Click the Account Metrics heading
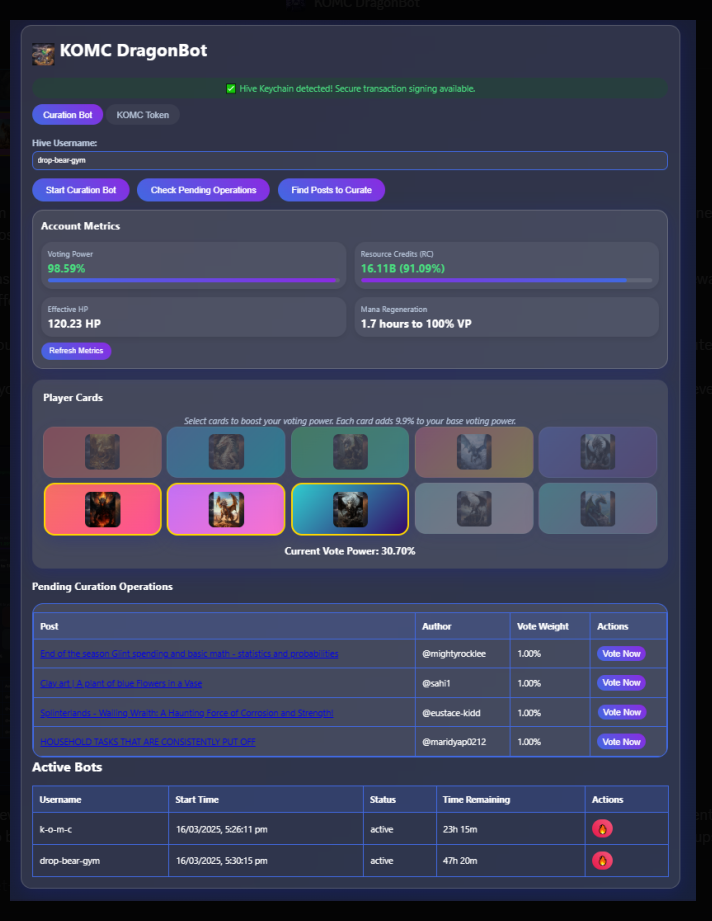This screenshot has width=712, height=921. (80, 226)
